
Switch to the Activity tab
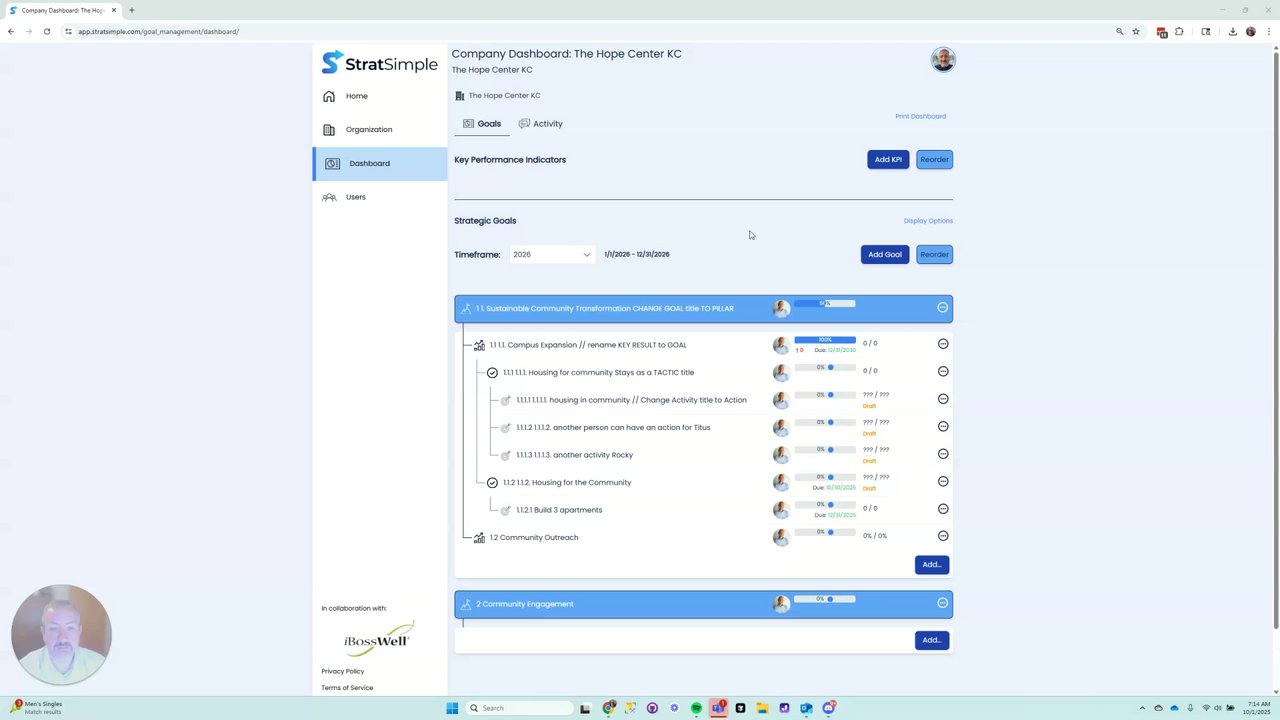coord(540,124)
